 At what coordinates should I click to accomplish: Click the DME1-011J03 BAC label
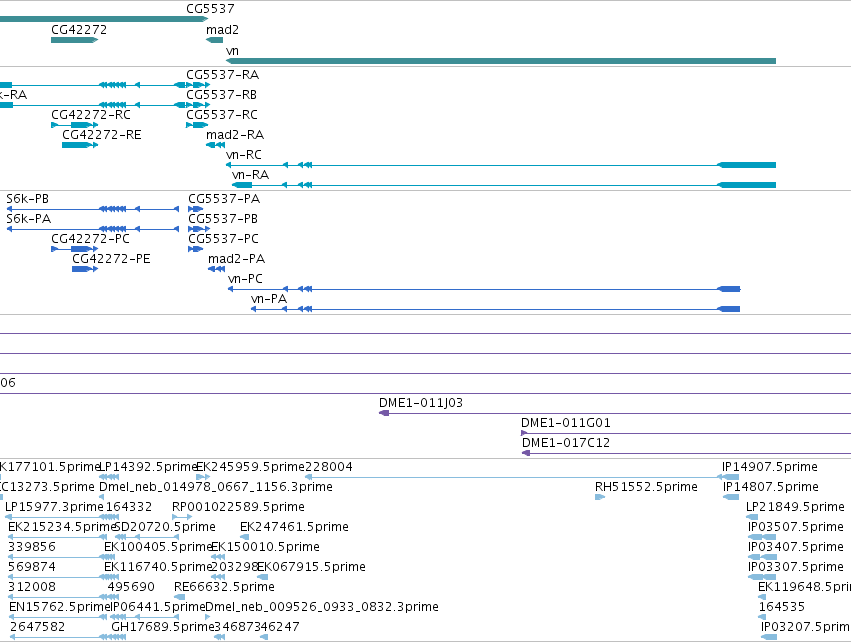coord(421,403)
